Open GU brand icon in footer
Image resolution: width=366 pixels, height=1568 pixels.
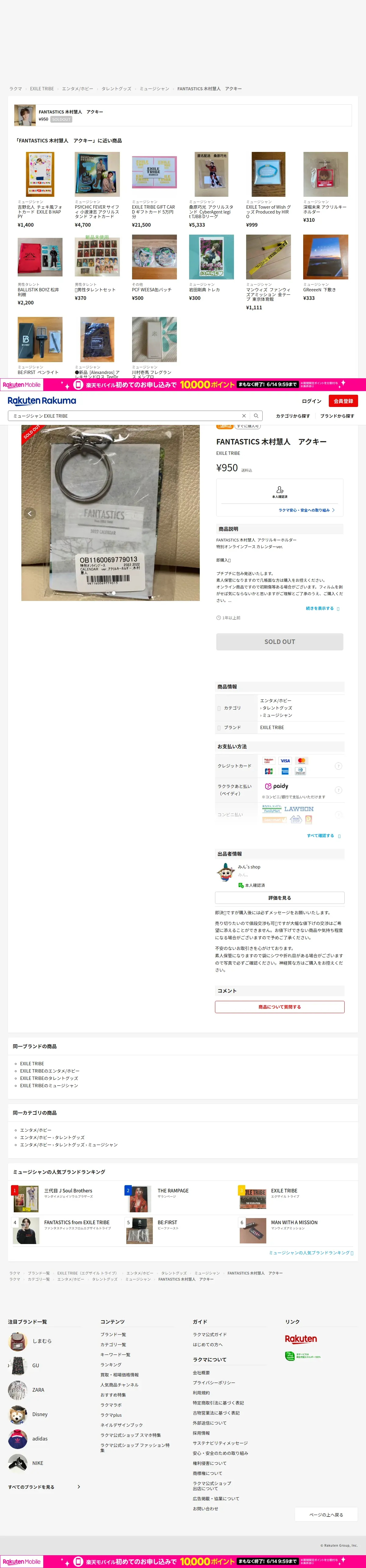18,1365
